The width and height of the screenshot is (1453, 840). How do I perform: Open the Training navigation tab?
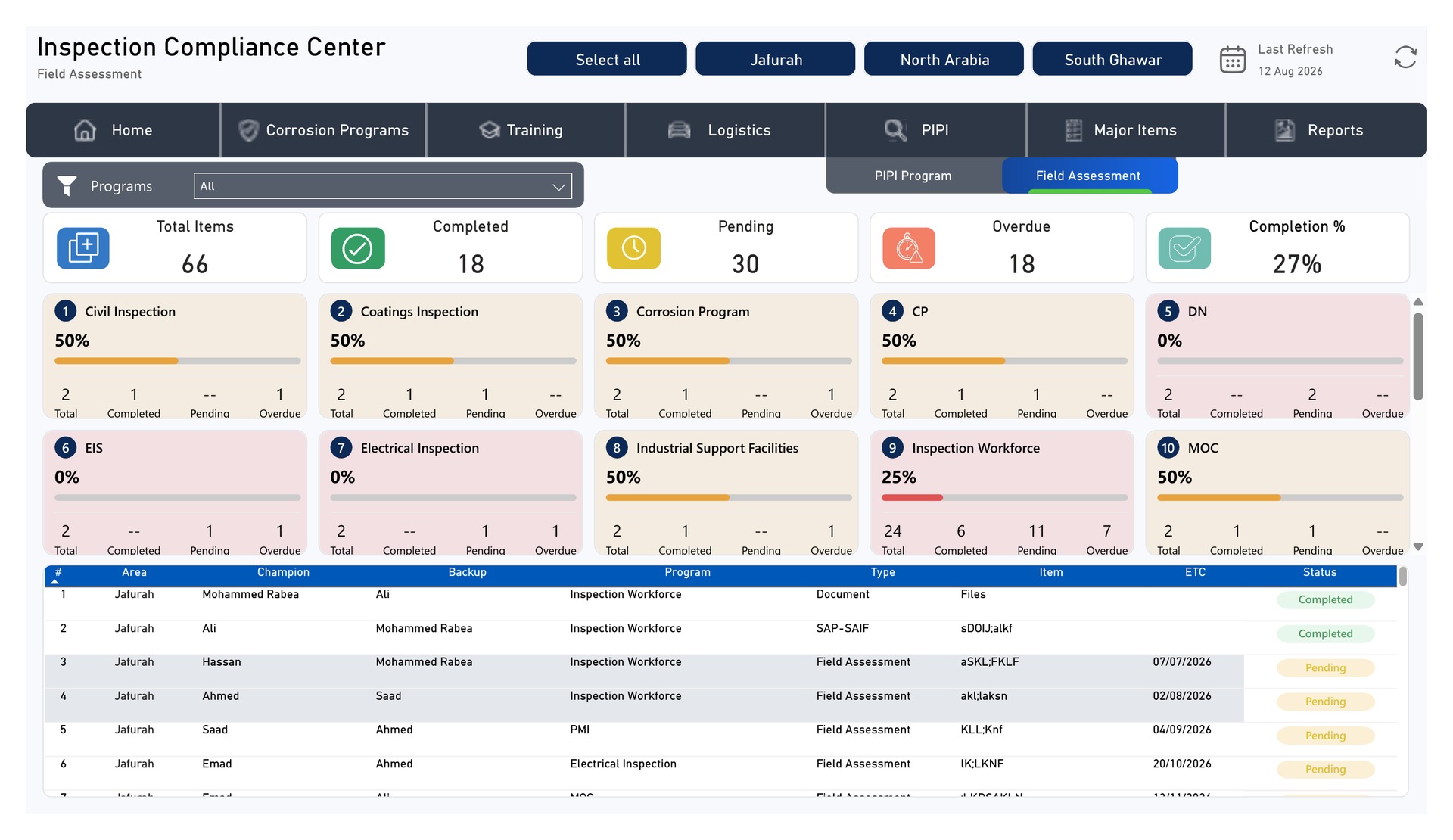(x=526, y=130)
